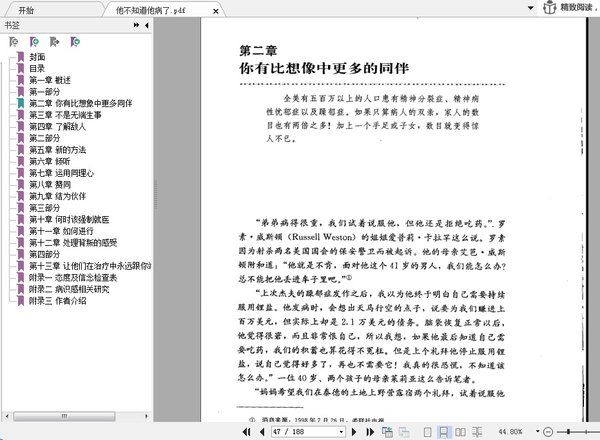Viewport: 600px width, 440px height.
Task: Open the 第一章 概述 bookmark
Action: 50,80
